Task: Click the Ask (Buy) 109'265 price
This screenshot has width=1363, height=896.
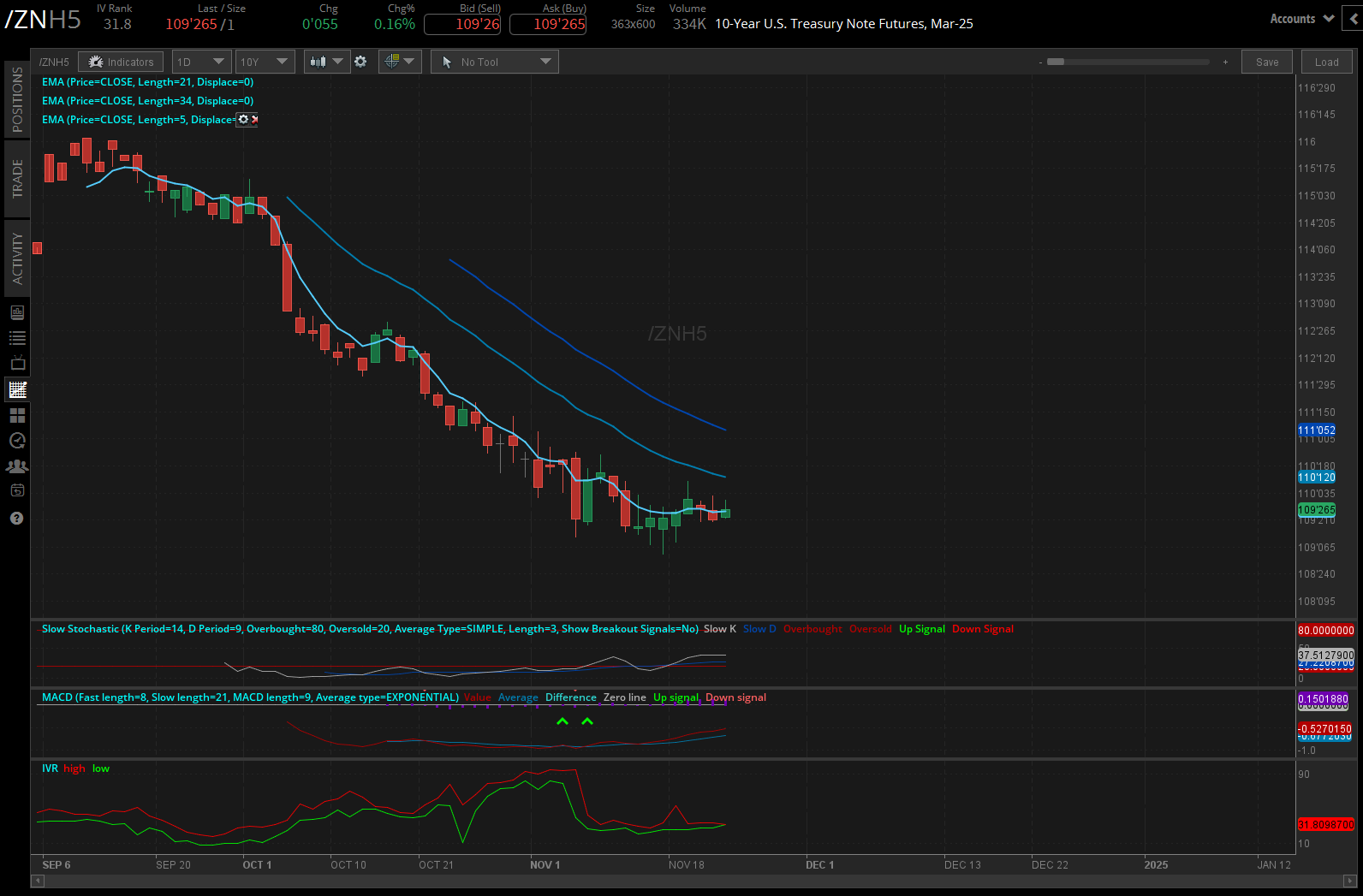Action: pos(548,24)
